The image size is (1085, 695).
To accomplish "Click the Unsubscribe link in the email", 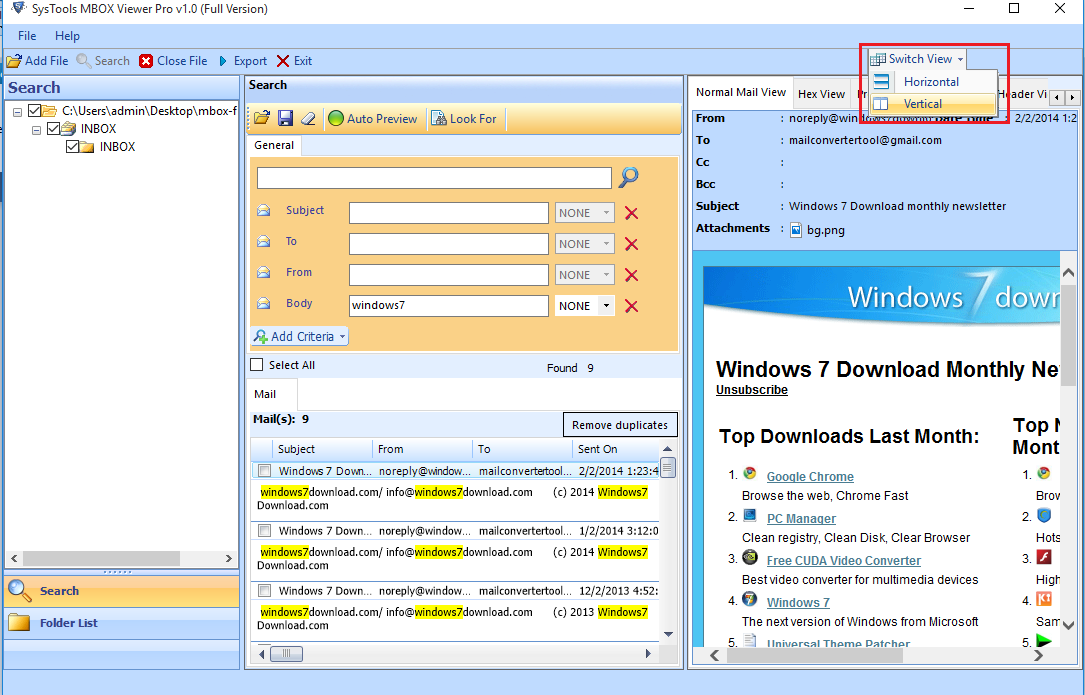I will (x=751, y=390).
